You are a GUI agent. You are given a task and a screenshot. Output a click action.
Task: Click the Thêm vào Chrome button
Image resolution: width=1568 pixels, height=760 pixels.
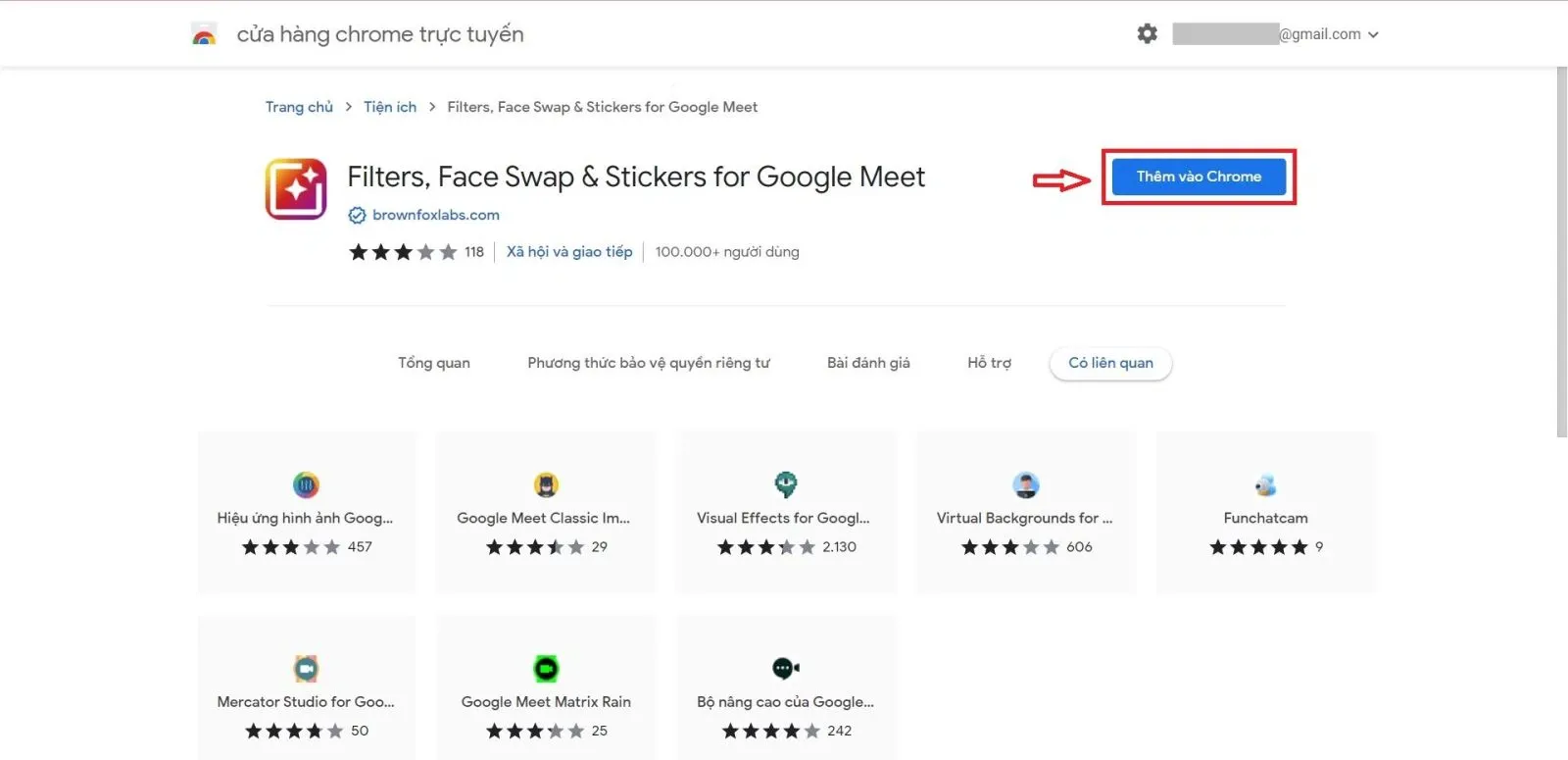point(1199,177)
